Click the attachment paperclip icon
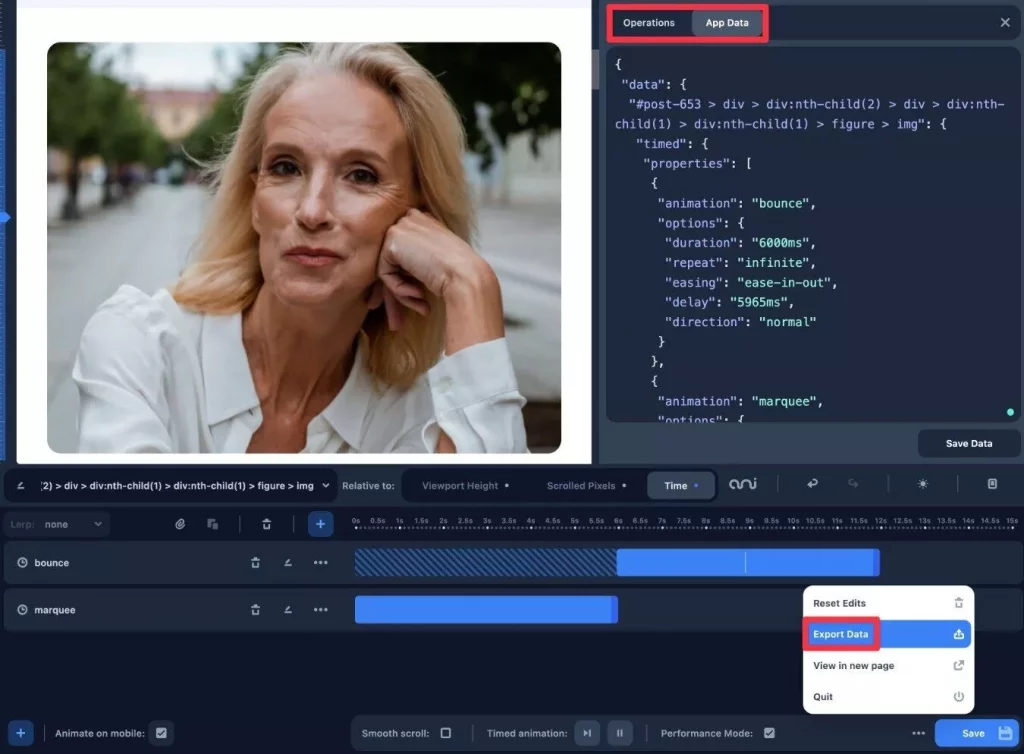The height and width of the screenshot is (754, 1024). pyautogui.click(x=180, y=524)
